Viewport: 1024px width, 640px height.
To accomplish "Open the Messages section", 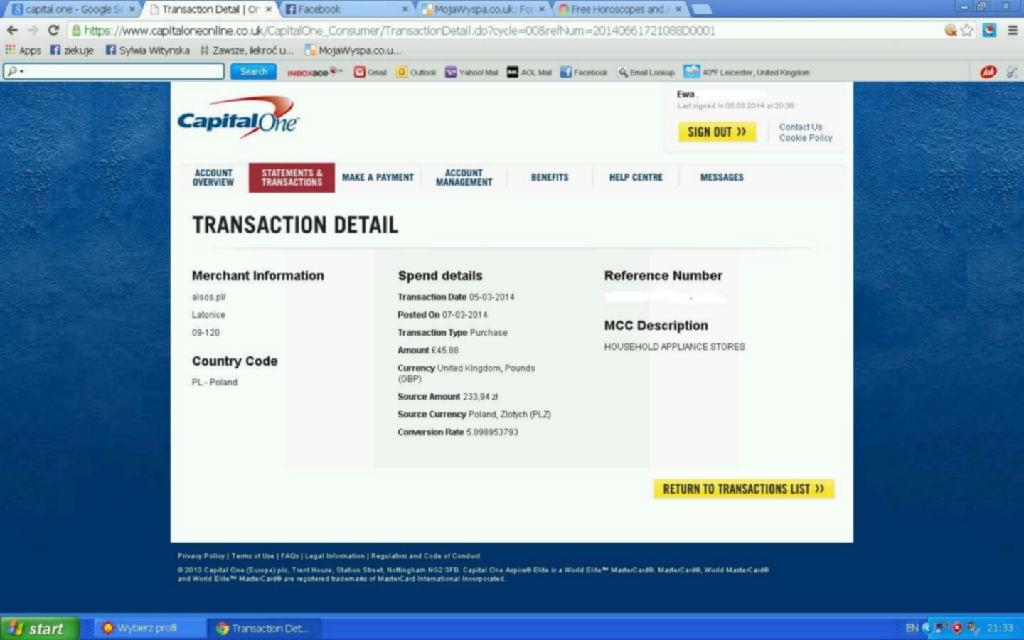I will click(722, 178).
